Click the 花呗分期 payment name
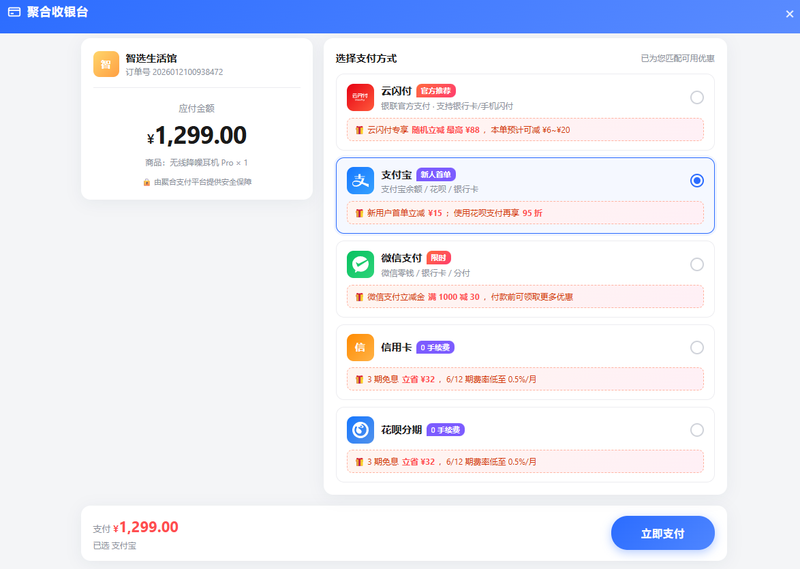This screenshot has height=569, width=800. (401, 430)
